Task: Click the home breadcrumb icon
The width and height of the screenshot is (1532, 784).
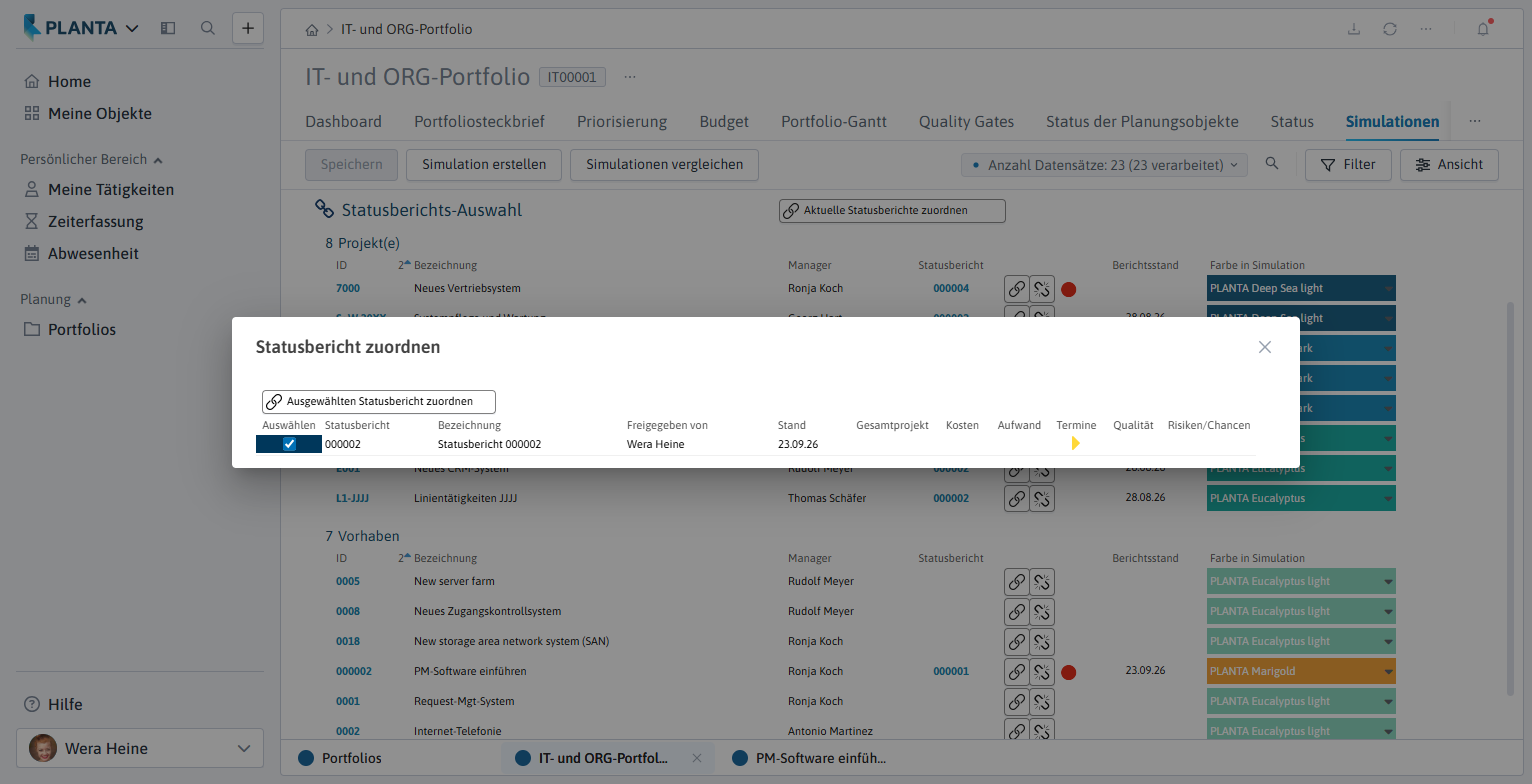Action: pyautogui.click(x=312, y=29)
